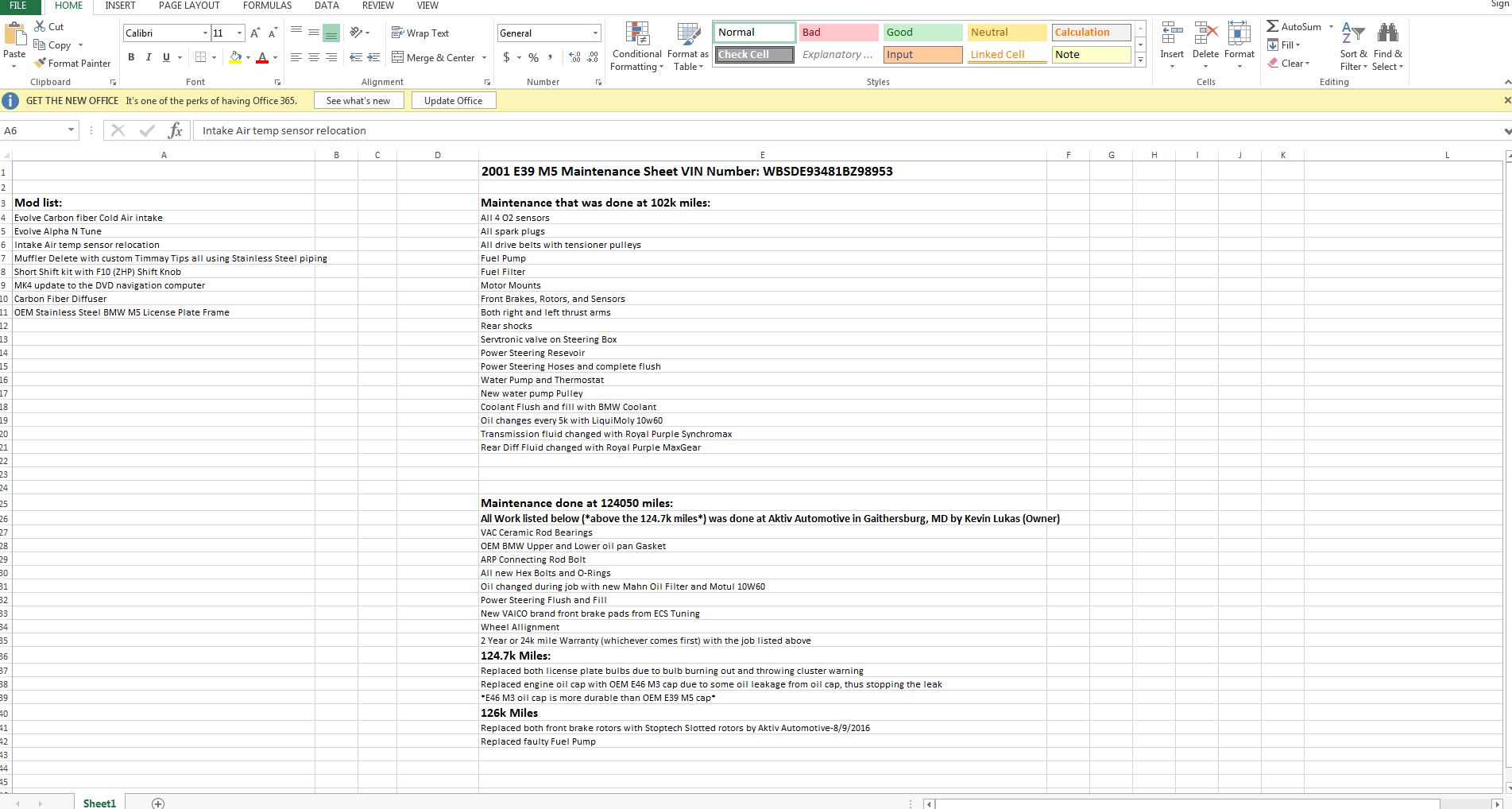Add a new sheet with plus icon
The height and width of the screenshot is (809, 1512).
pyautogui.click(x=158, y=803)
